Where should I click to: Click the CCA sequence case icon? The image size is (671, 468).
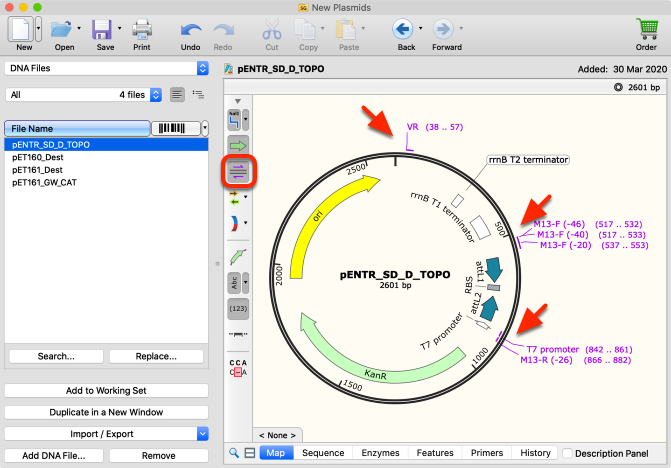[238, 367]
